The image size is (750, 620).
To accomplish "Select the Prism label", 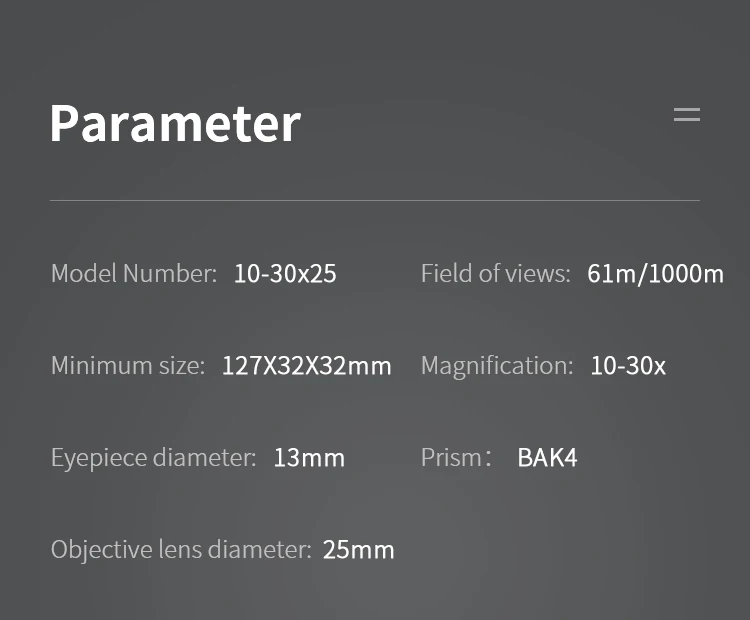I will tap(456, 458).
